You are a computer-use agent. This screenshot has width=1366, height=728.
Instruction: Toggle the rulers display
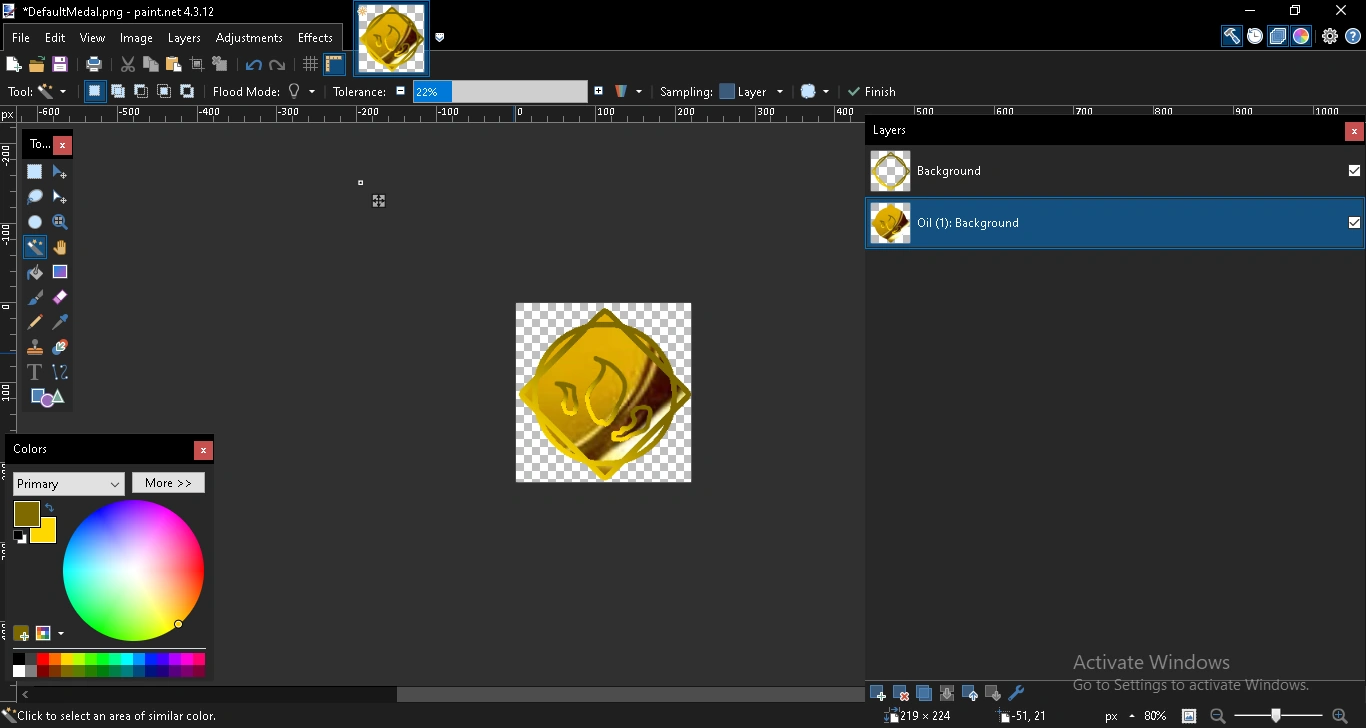pos(334,65)
